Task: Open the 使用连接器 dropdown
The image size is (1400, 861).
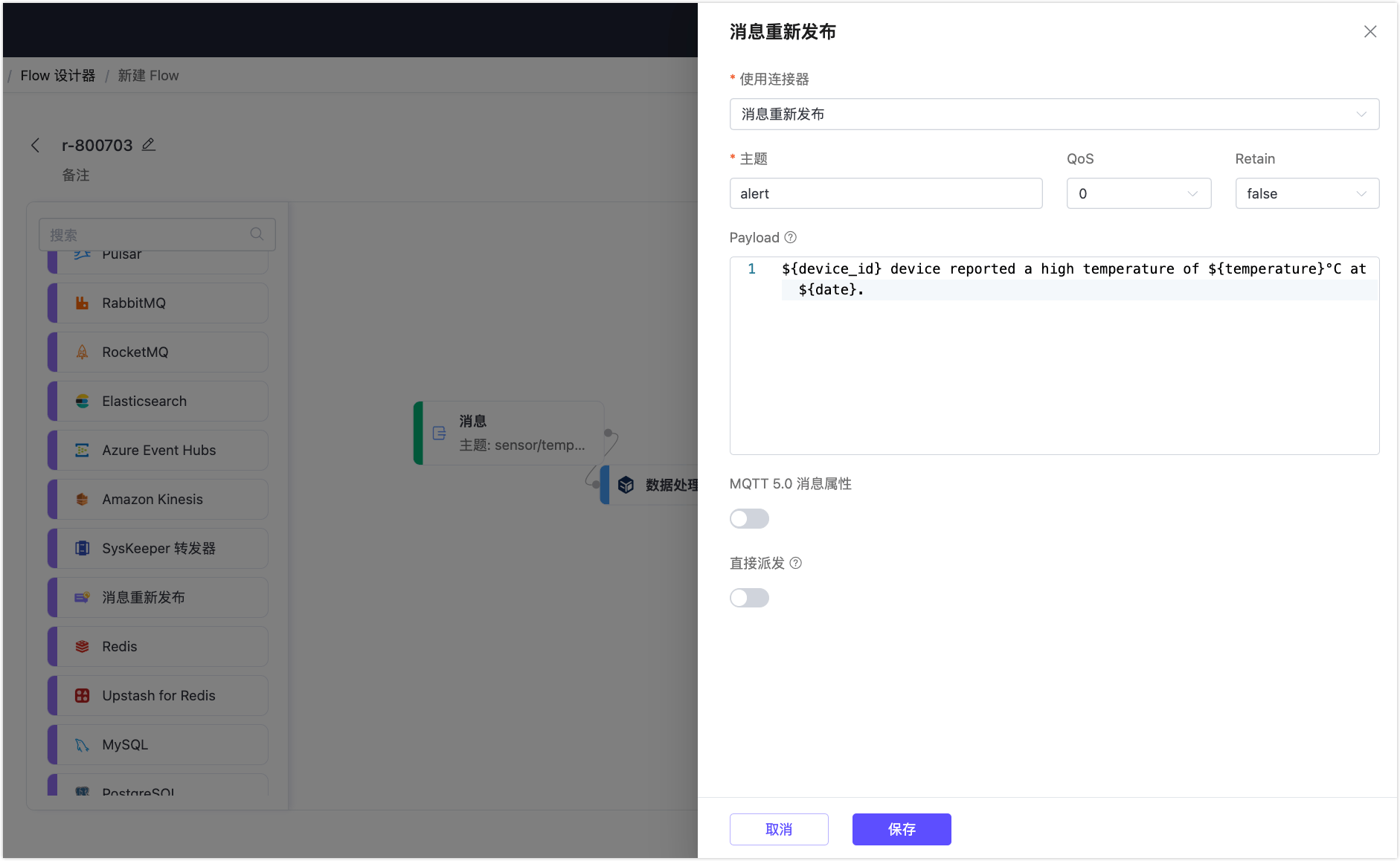Action: 1054,114
